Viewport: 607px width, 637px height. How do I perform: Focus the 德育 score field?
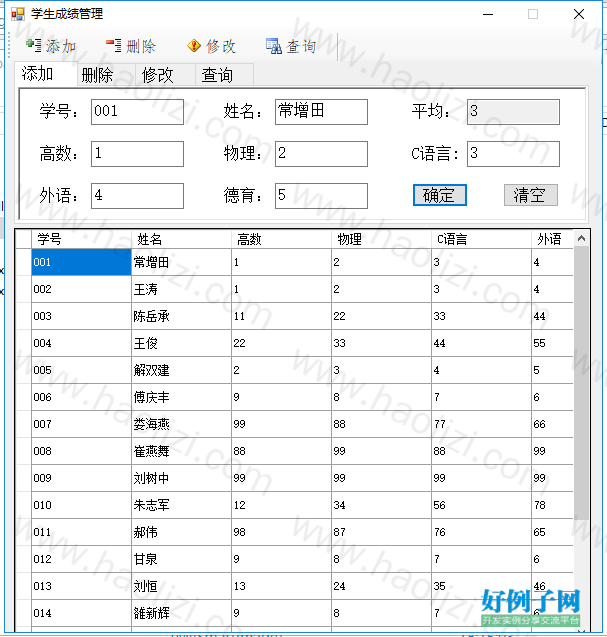coord(321,196)
